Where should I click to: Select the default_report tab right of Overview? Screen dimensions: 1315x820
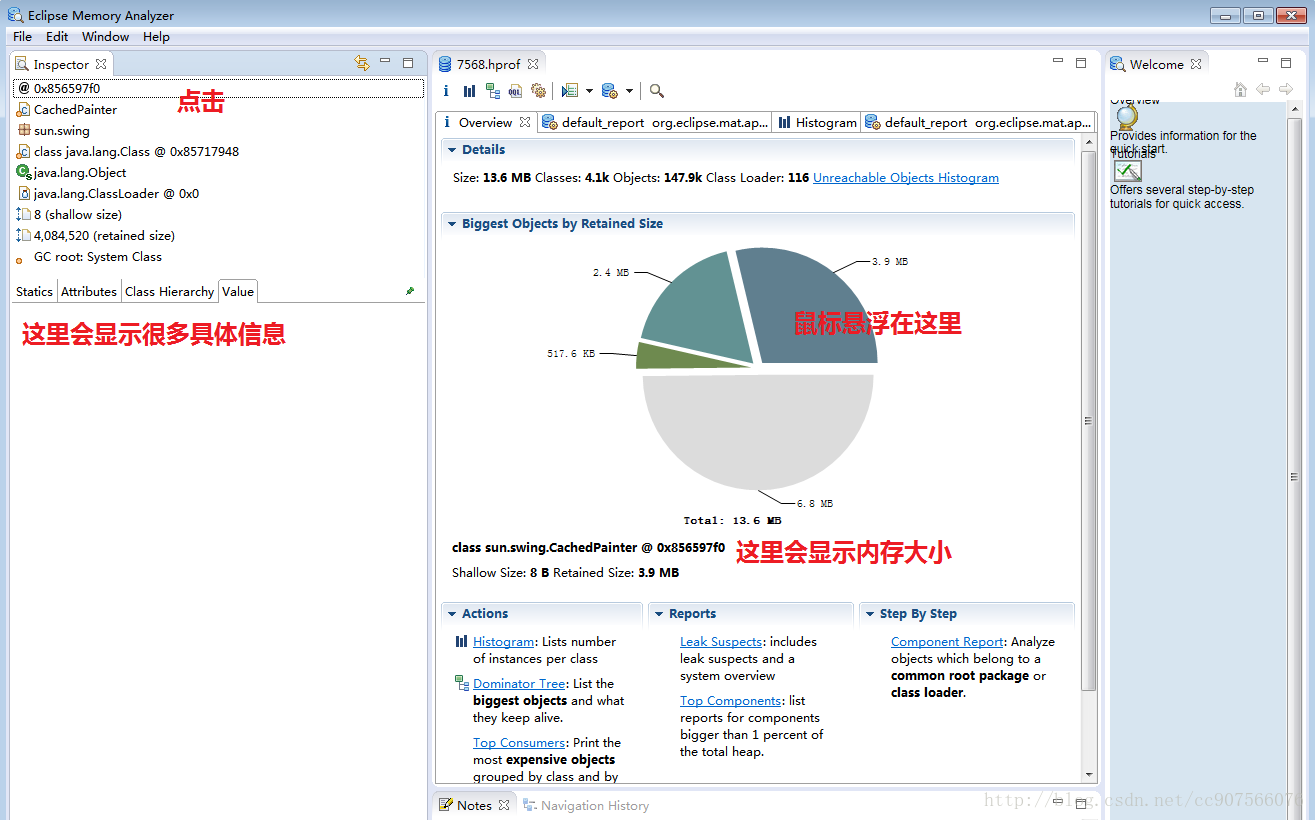[655, 122]
